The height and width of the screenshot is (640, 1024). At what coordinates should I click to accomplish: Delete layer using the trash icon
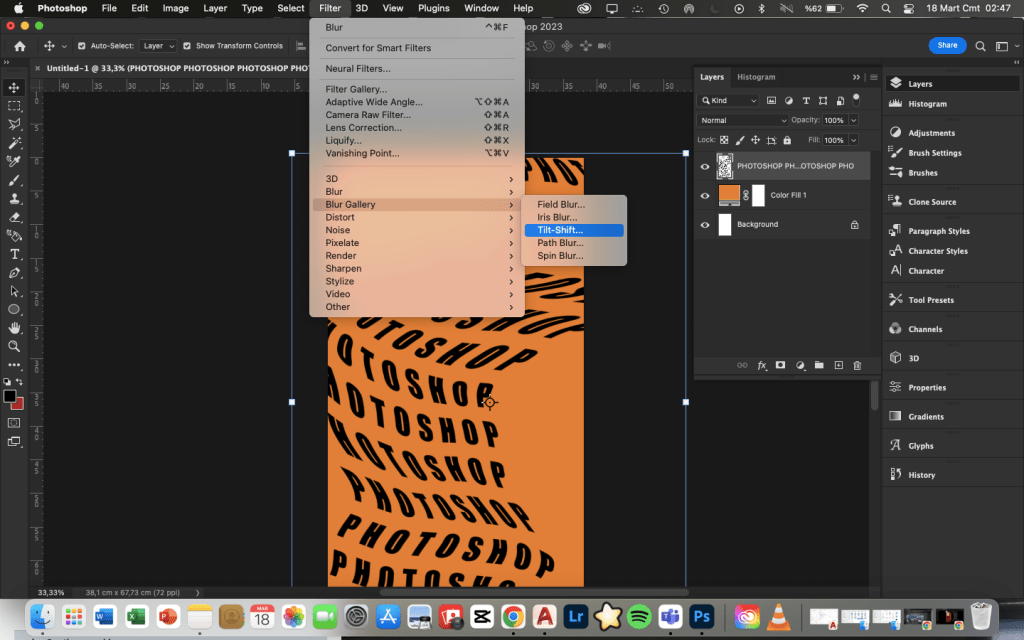(x=856, y=366)
